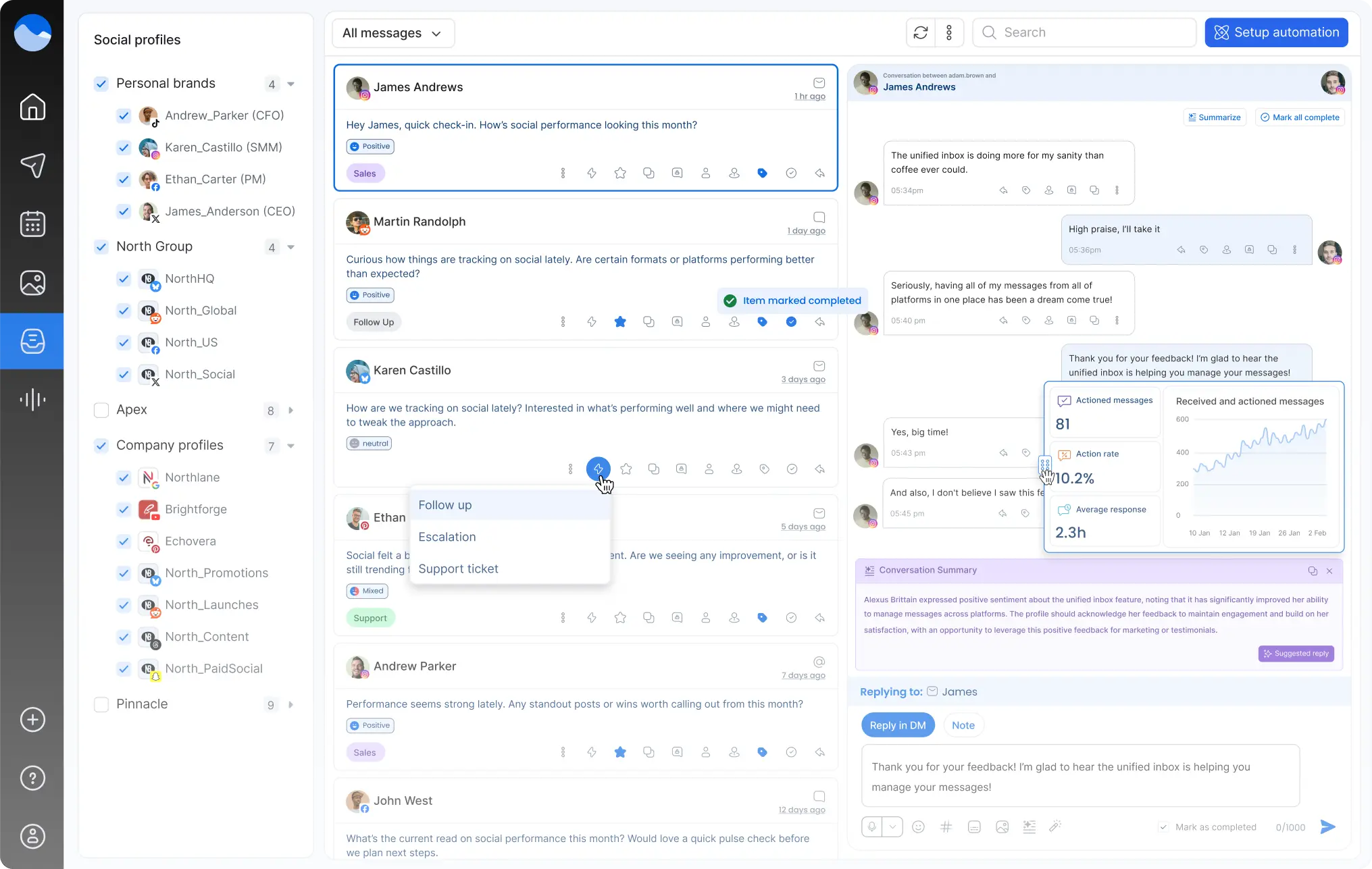
Task: Star the message from Martin Randolph
Action: pyautogui.click(x=620, y=322)
